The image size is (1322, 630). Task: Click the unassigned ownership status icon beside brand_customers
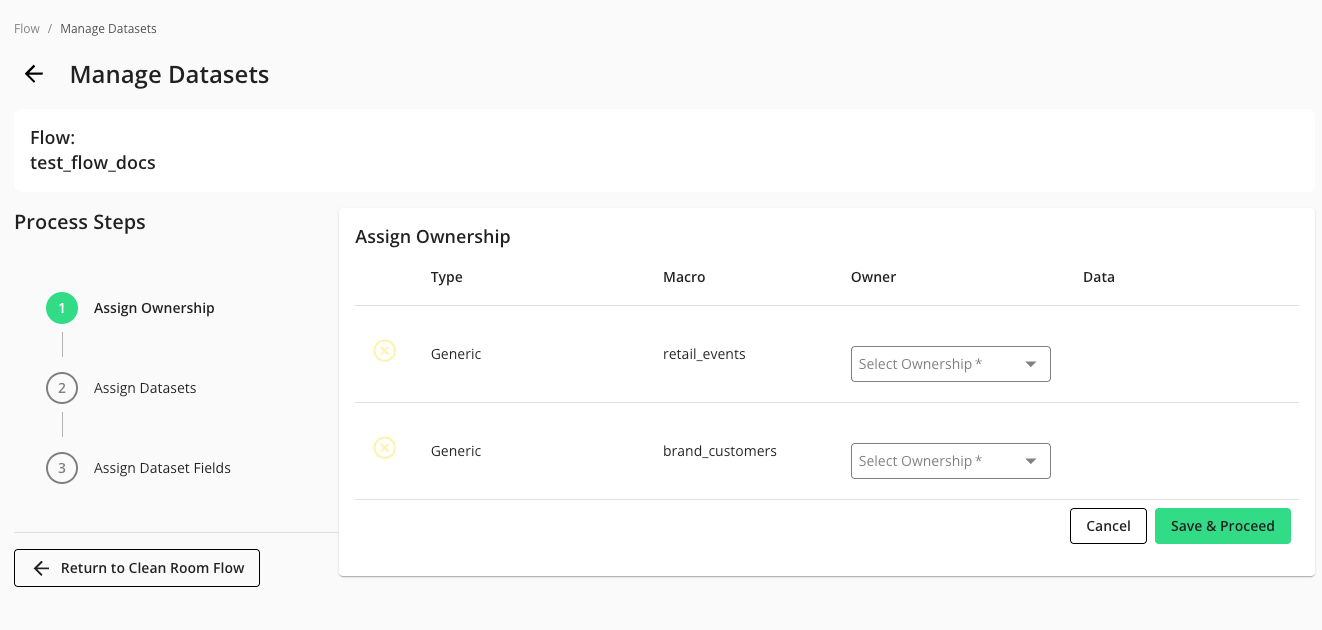[x=385, y=448]
